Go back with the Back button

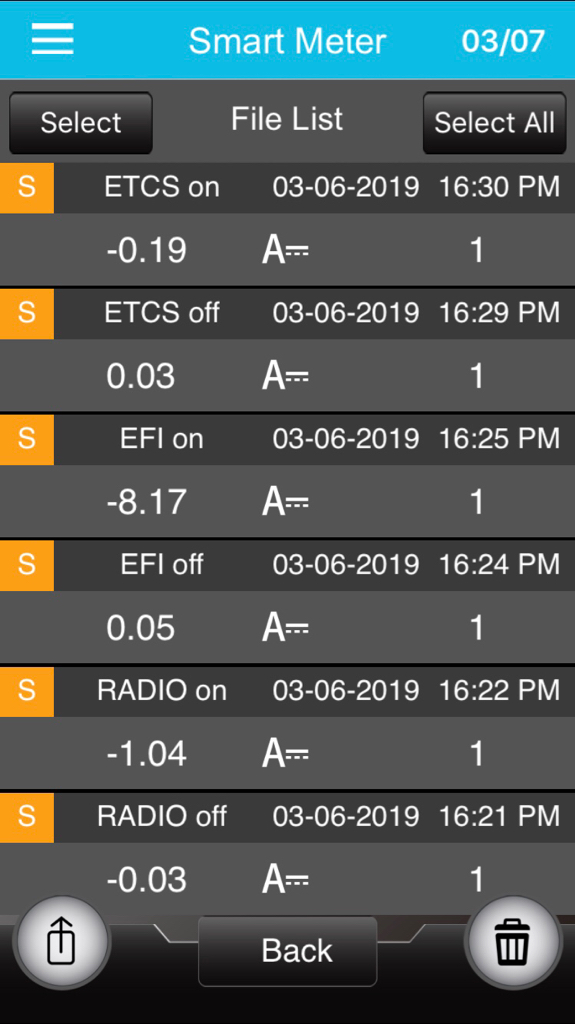(288, 951)
